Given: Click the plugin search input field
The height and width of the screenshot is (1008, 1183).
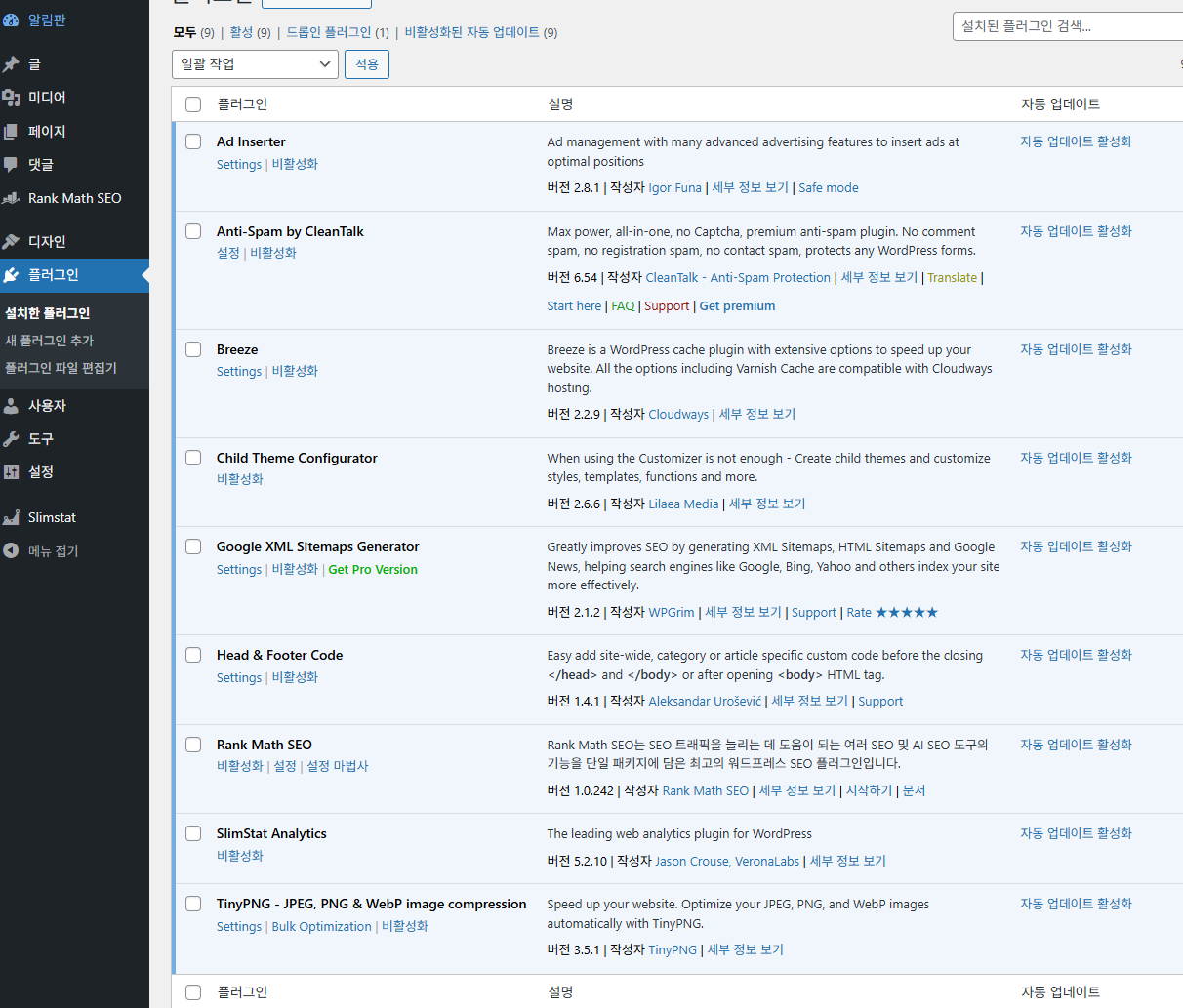Looking at the screenshot, I should pyautogui.click(x=1068, y=26).
